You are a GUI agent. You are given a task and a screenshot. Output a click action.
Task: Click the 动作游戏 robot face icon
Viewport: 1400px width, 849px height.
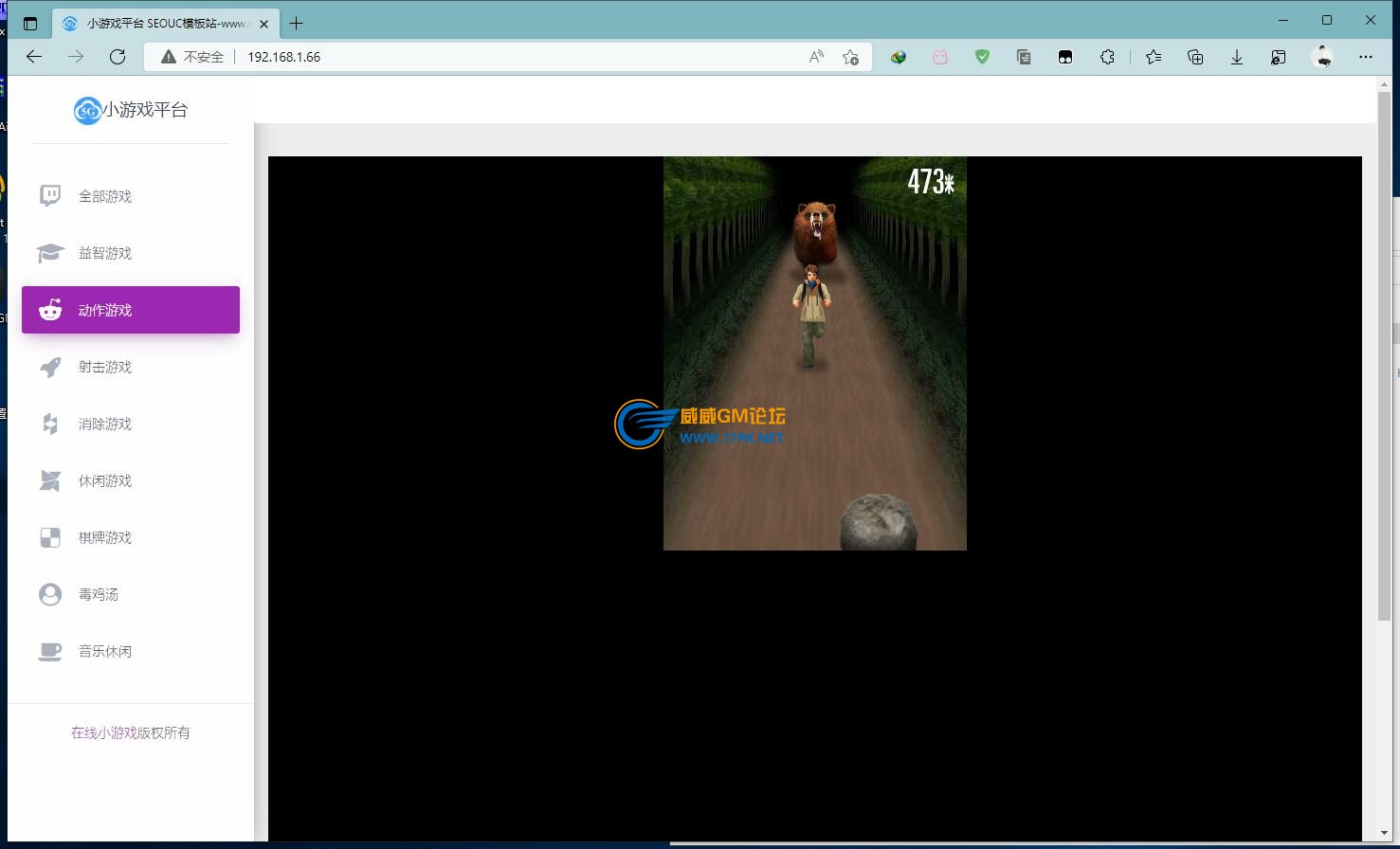50,310
